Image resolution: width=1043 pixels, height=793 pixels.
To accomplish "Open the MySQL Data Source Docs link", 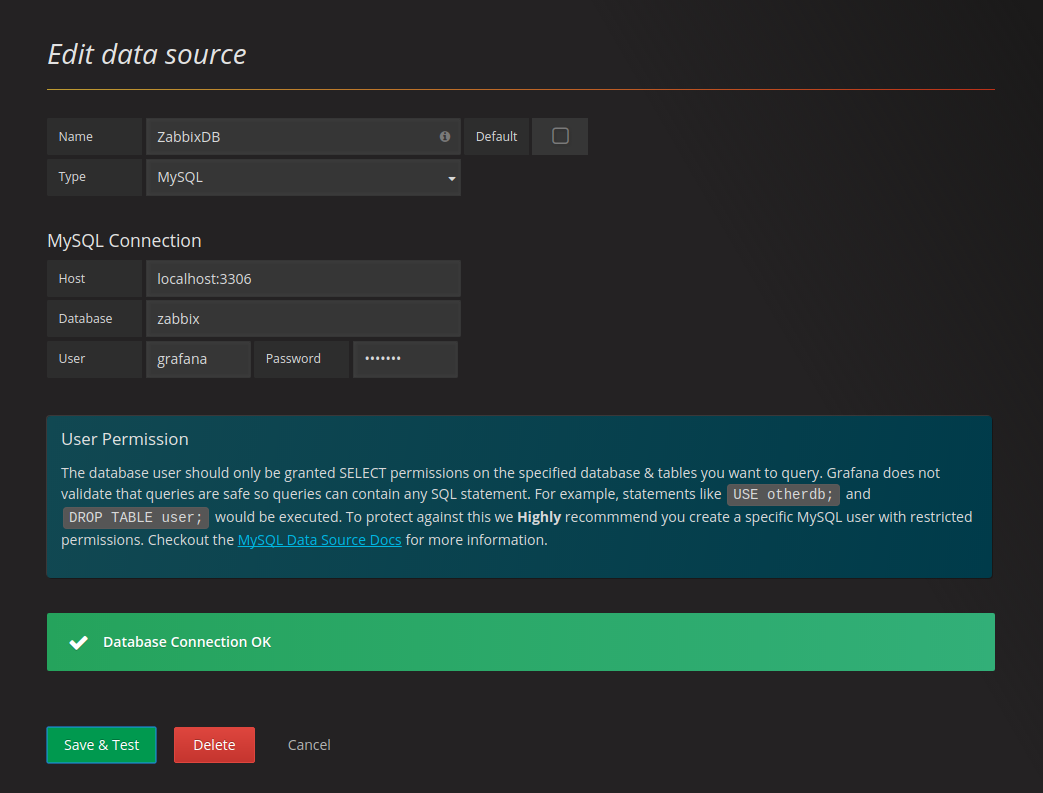I will [x=319, y=539].
